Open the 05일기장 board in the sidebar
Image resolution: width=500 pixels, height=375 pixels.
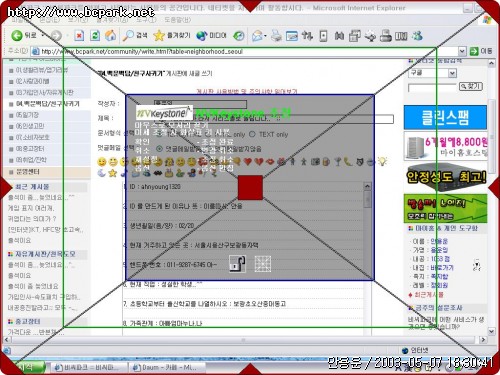pos(27,115)
